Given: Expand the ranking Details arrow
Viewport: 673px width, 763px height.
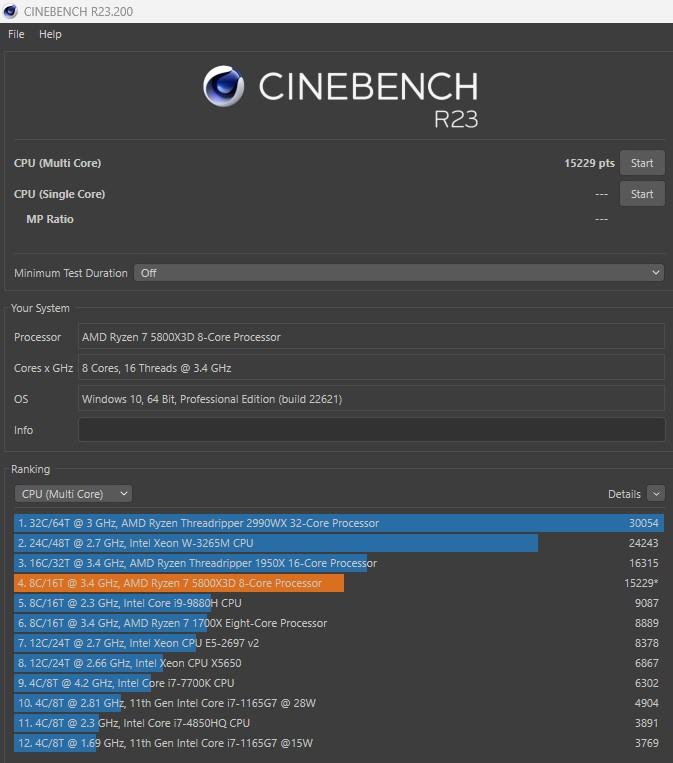Looking at the screenshot, I should 655,494.
